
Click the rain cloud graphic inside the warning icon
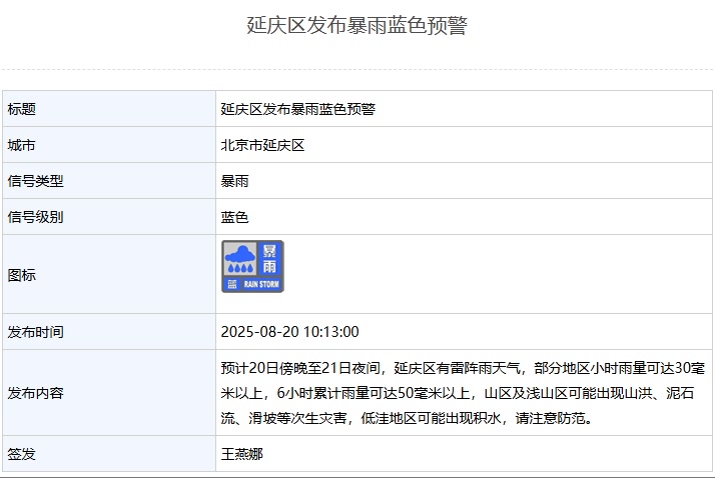point(240,258)
